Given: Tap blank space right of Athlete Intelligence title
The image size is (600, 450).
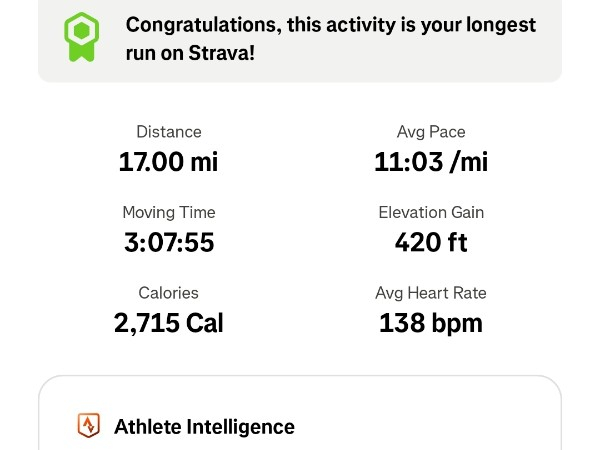Looking at the screenshot, I should click(x=430, y=427).
